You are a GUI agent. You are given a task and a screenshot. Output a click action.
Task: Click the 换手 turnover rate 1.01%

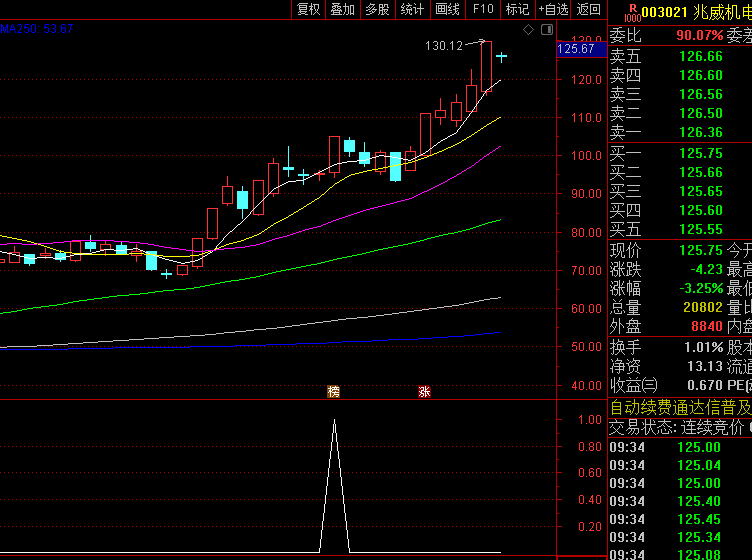704,347
